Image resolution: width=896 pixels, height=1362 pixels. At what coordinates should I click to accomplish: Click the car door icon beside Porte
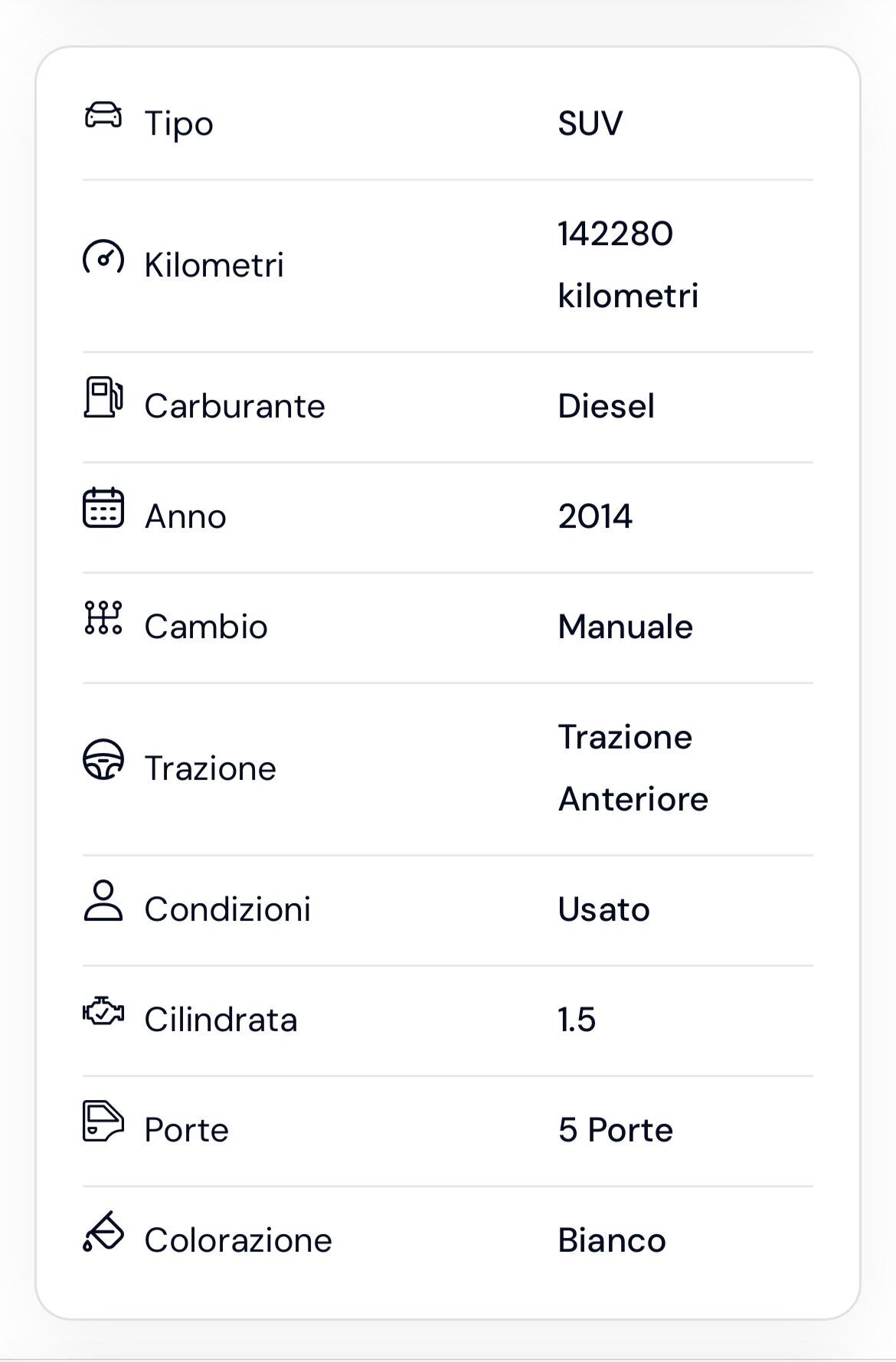pyautogui.click(x=103, y=1121)
